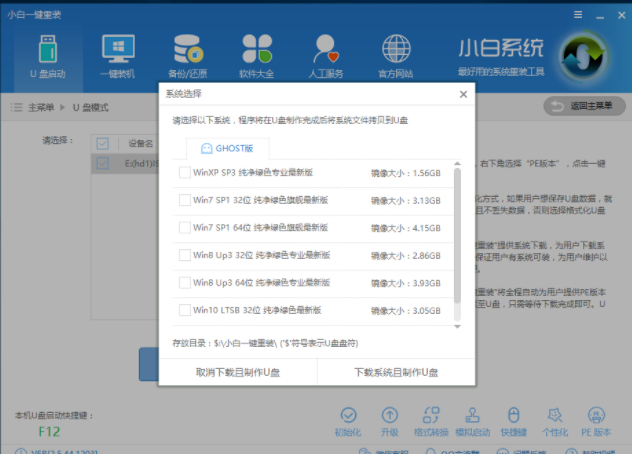Click the 初始化 checkmark icon

pos(349,415)
